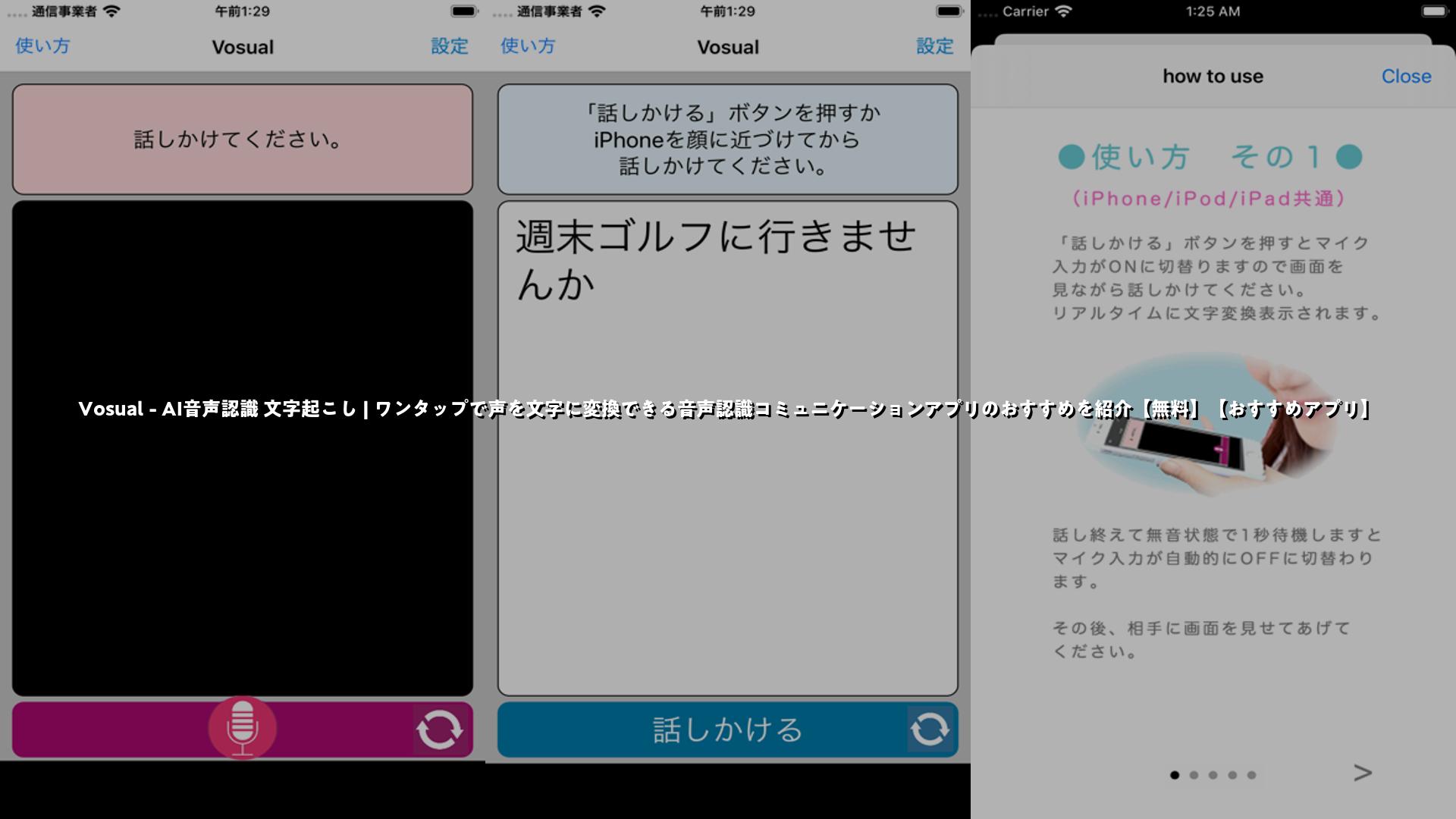Click the (iPhone/iPod/iPad共通) subtitle

(x=1209, y=199)
